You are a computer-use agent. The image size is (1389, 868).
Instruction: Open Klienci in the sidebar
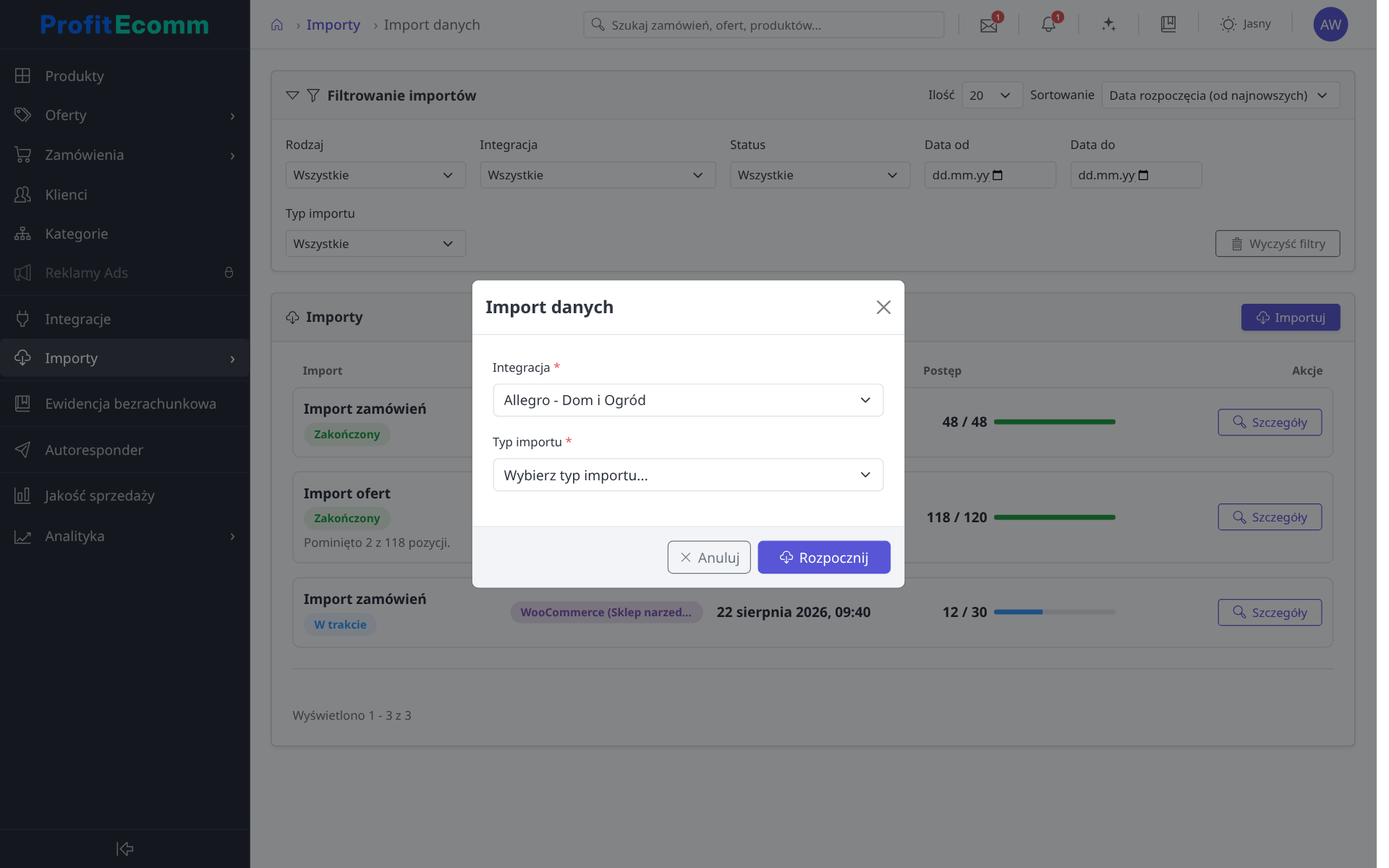pos(124,195)
